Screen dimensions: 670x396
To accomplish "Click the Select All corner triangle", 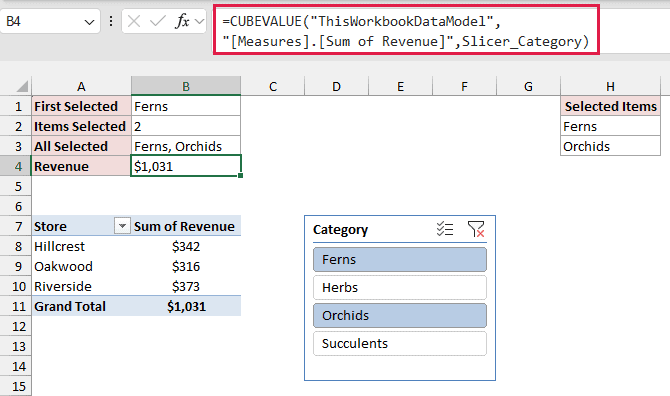I will click(22, 86).
